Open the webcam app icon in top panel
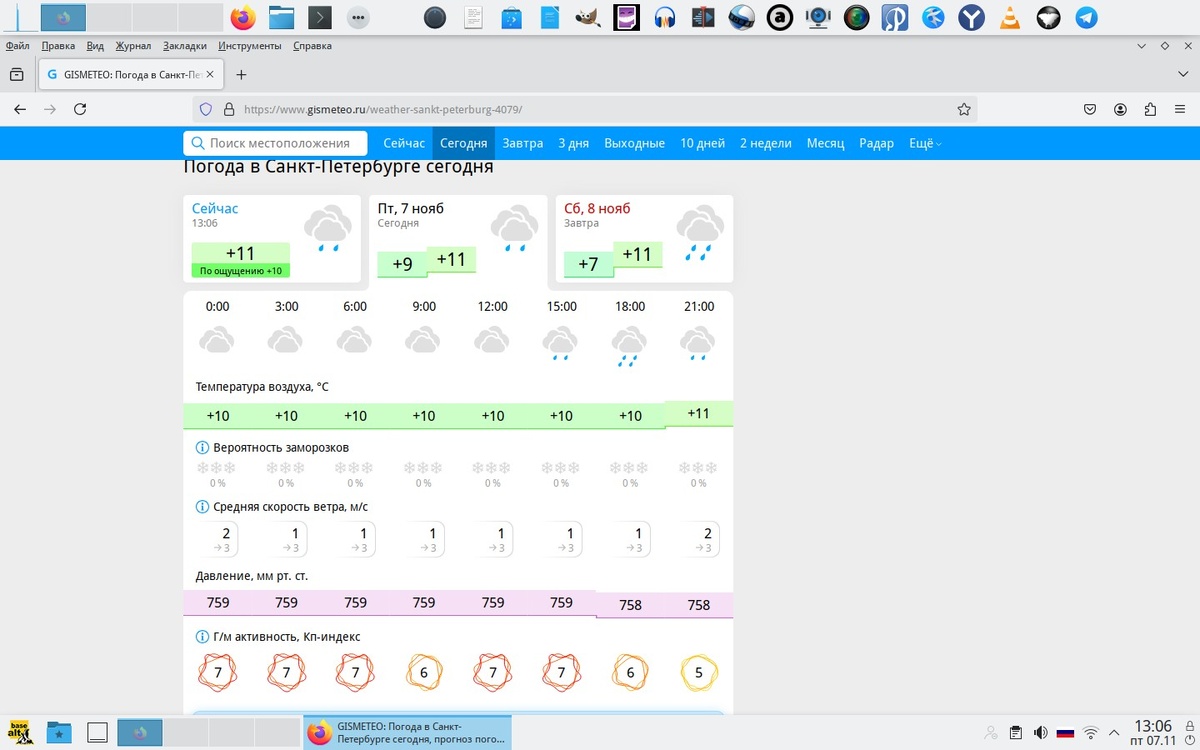Screen dimensions: 1200x750 coord(817,17)
